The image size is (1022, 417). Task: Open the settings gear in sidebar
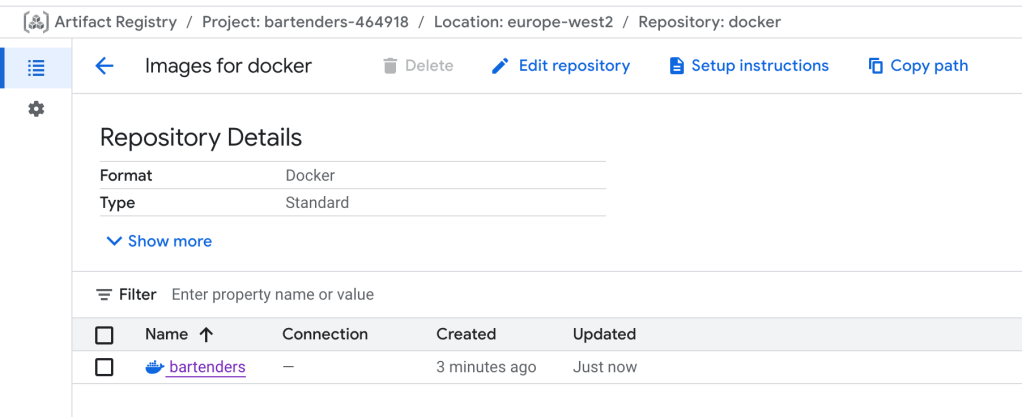36,109
